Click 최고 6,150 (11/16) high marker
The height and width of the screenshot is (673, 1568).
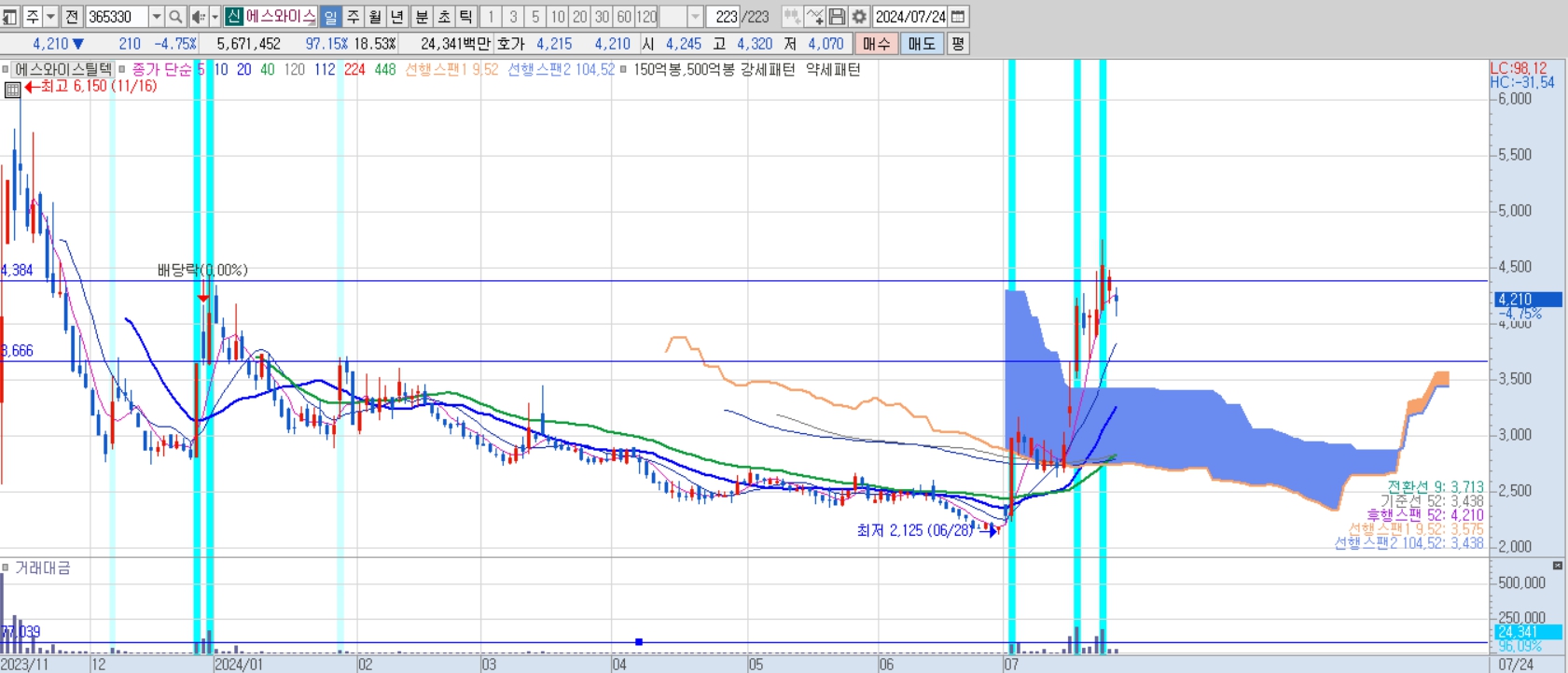91,86
